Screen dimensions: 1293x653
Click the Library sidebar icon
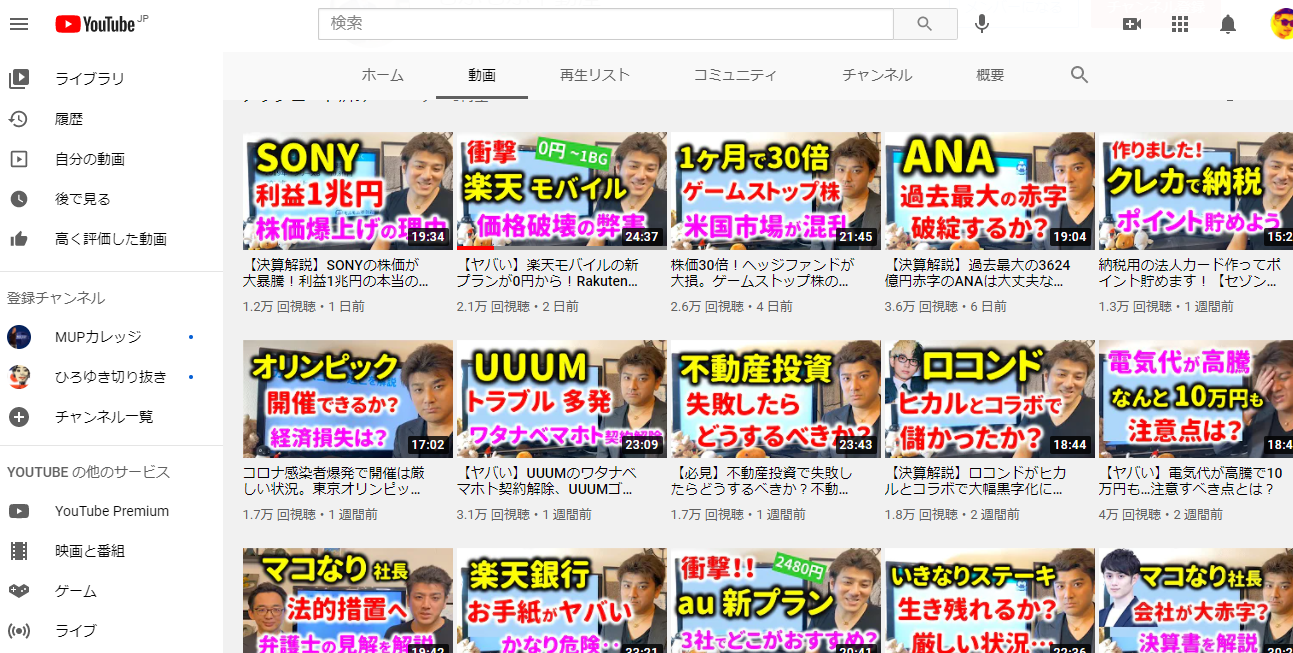tap(18, 79)
